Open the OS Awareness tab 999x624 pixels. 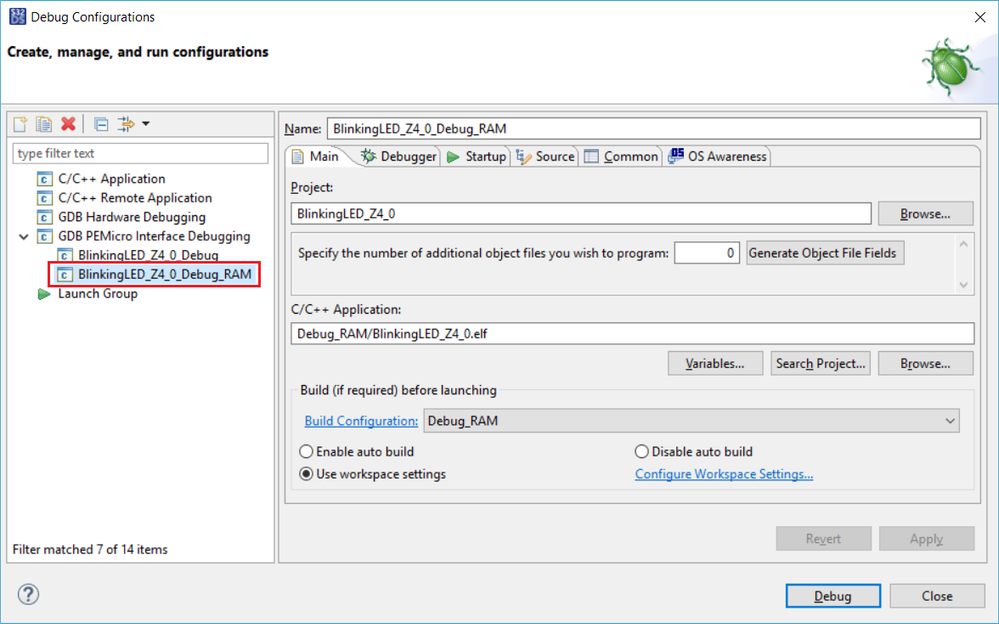click(717, 156)
